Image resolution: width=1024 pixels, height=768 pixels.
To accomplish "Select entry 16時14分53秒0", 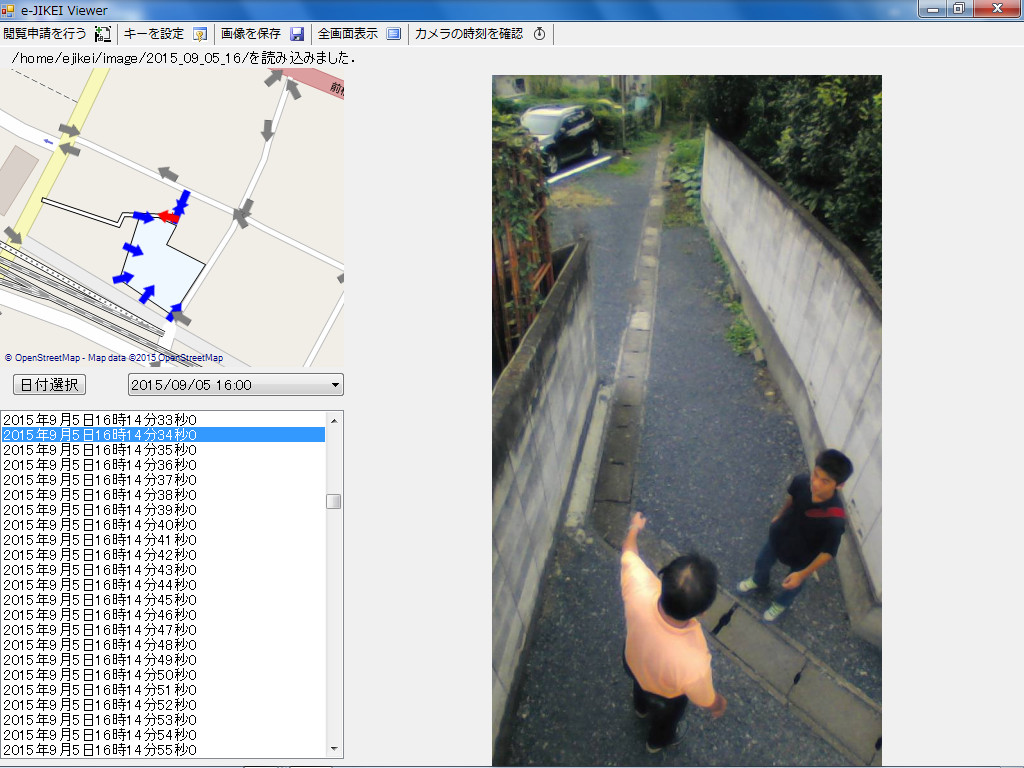I will tap(163, 720).
